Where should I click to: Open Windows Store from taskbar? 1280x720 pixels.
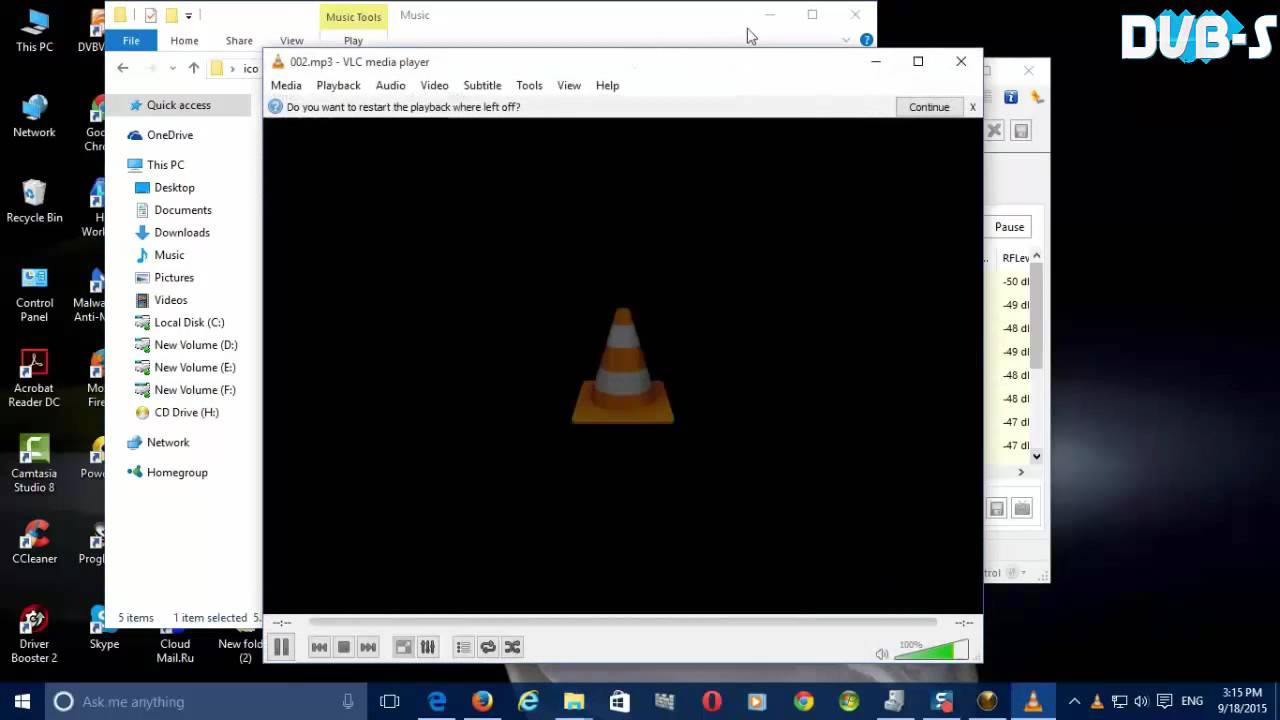[620, 701]
